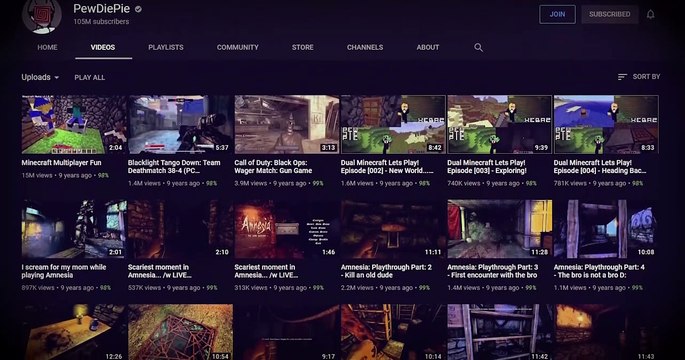Click PLAY ALL
Screen dimensions: 685x360
tap(90, 77)
